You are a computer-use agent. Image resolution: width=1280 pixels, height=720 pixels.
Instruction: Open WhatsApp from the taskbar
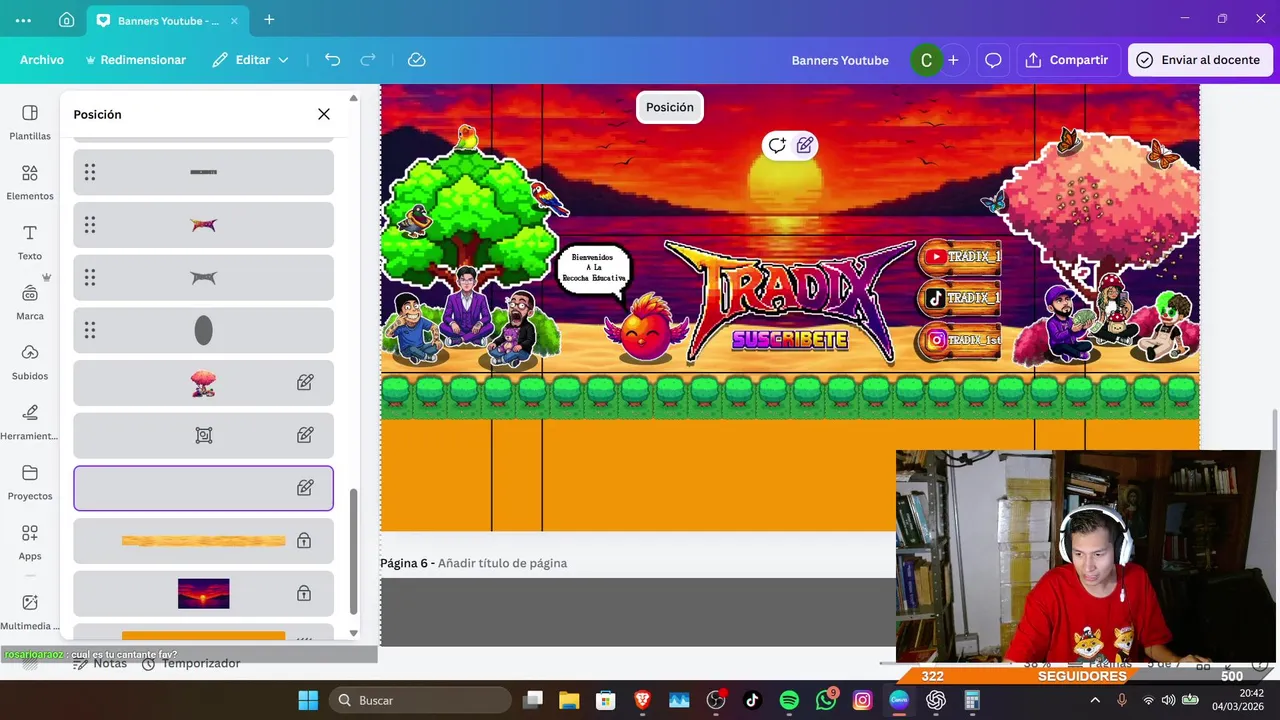point(826,700)
